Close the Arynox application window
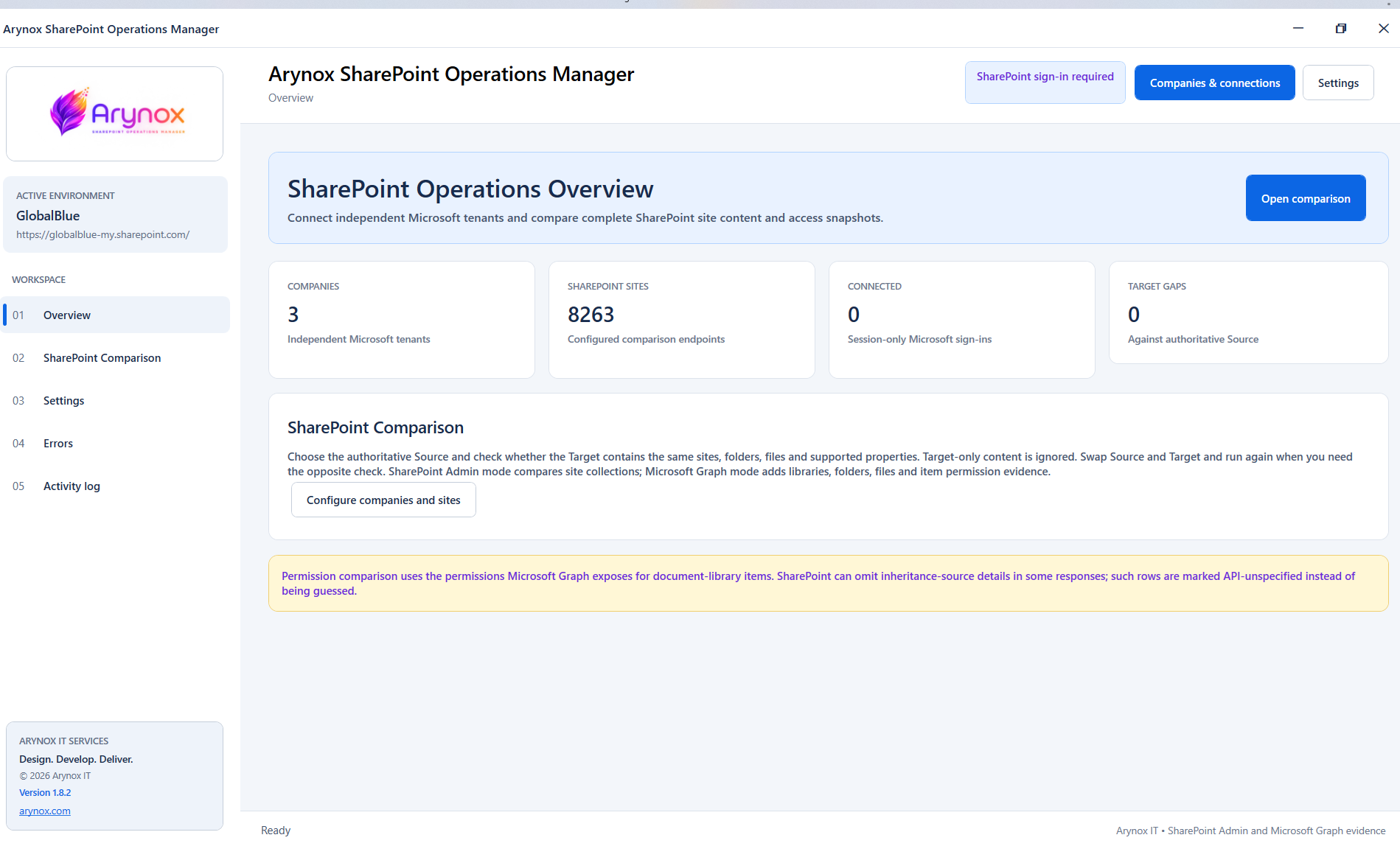This screenshot has width=1400, height=846. 1383,28
